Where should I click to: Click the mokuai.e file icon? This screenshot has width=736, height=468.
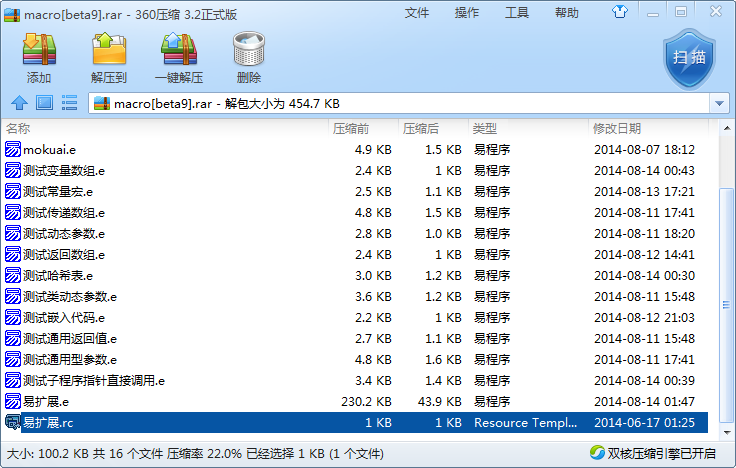(13, 149)
